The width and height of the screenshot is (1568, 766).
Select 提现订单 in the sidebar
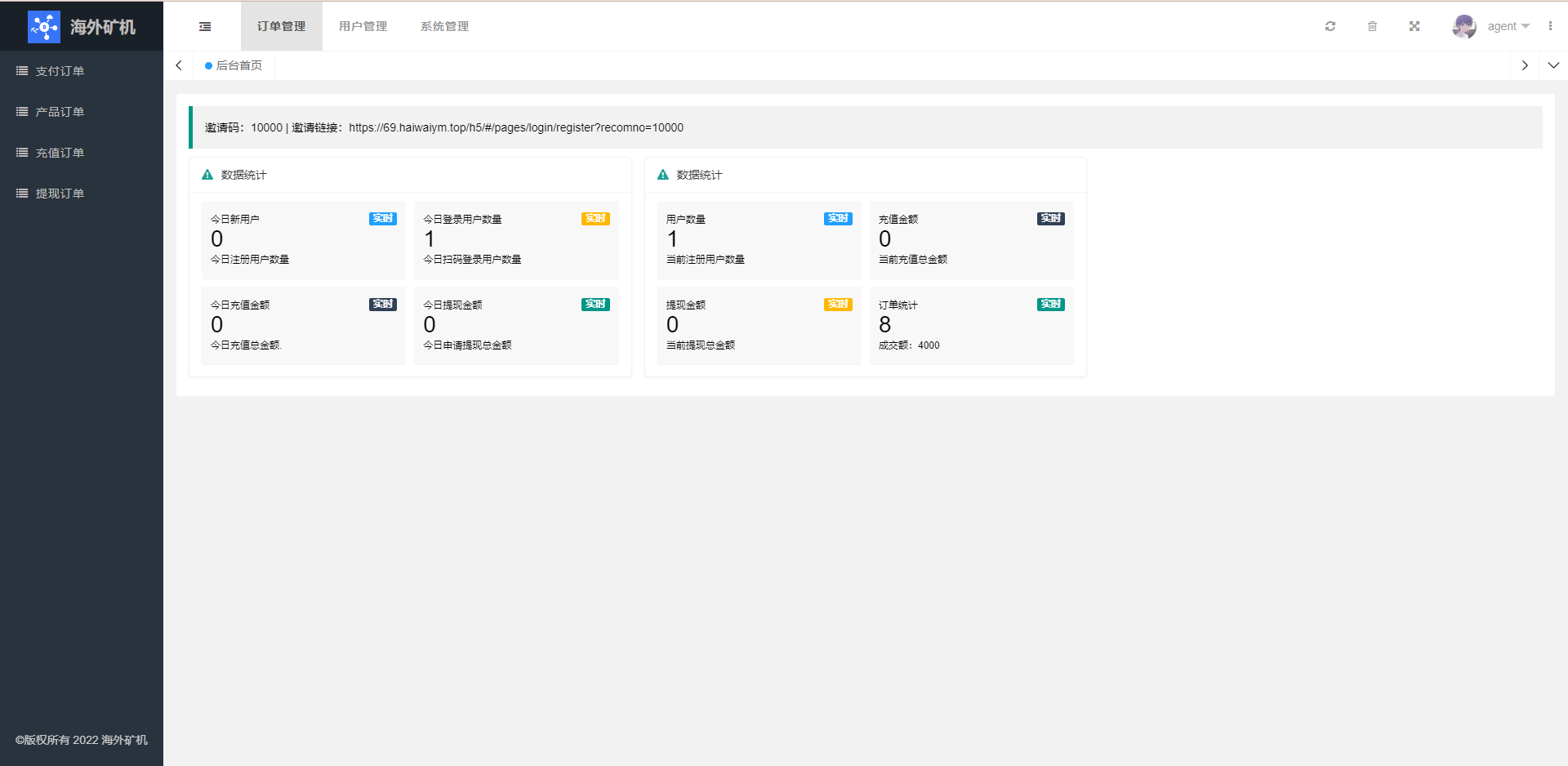tap(60, 194)
